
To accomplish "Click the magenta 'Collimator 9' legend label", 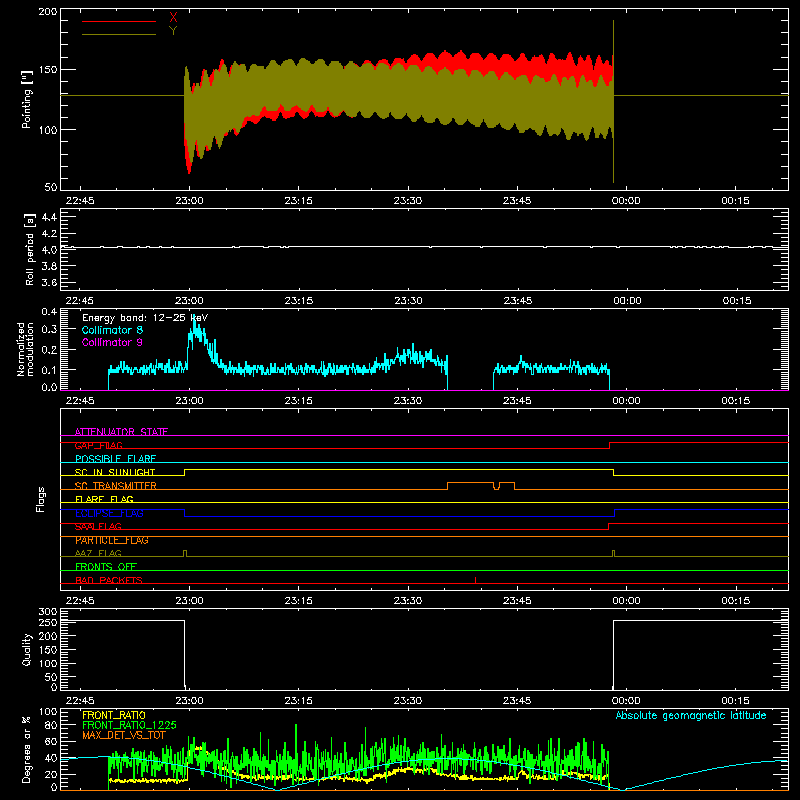I will click(112, 342).
